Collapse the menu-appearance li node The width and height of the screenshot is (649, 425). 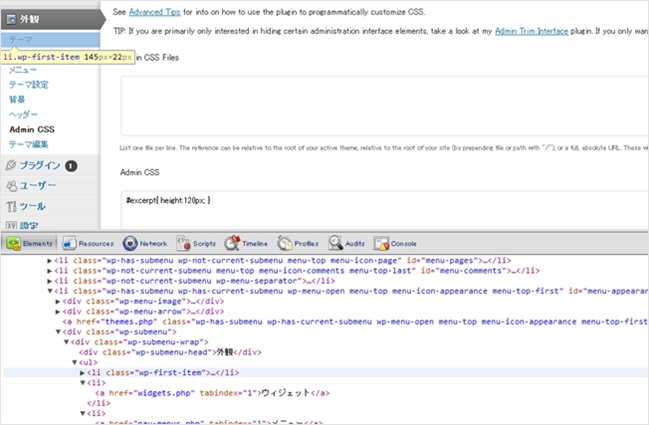click(x=49, y=291)
